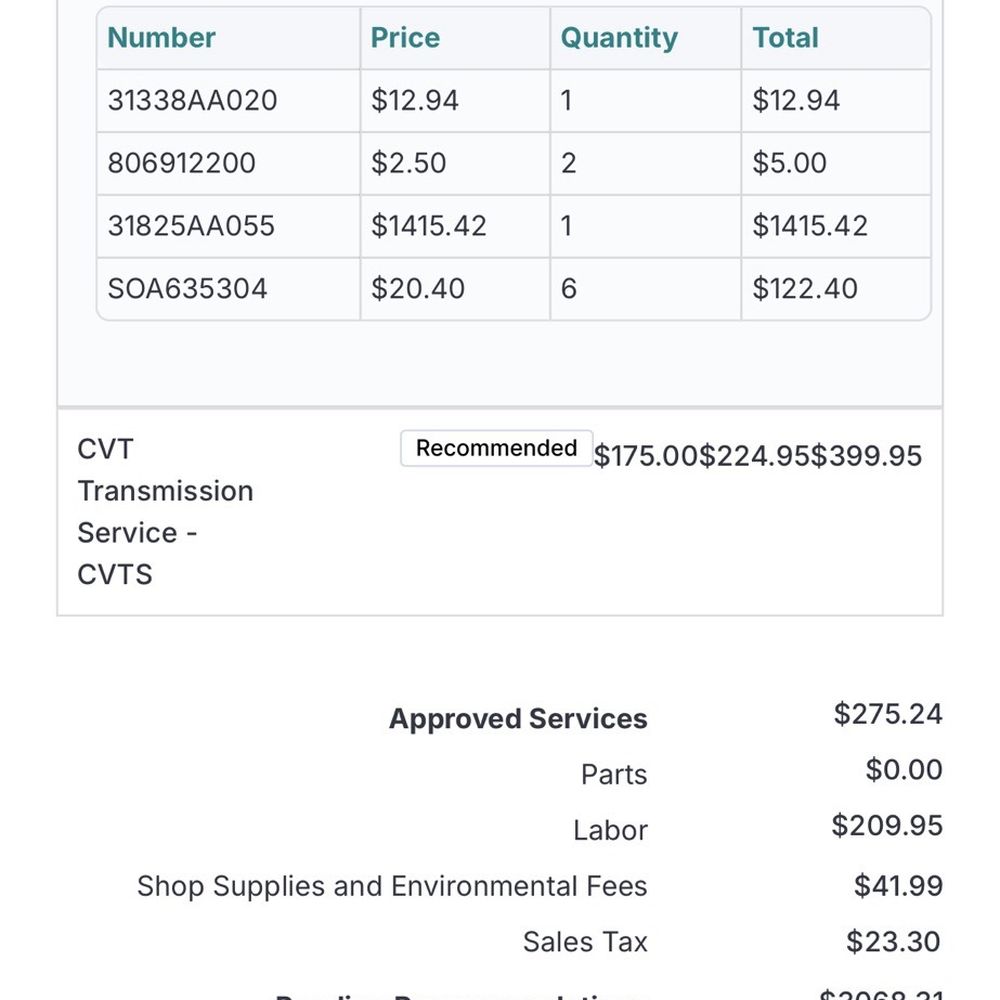Select the $399.95 service total
The width and height of the screenshot is (1000, 1000).
coord(866,456)
